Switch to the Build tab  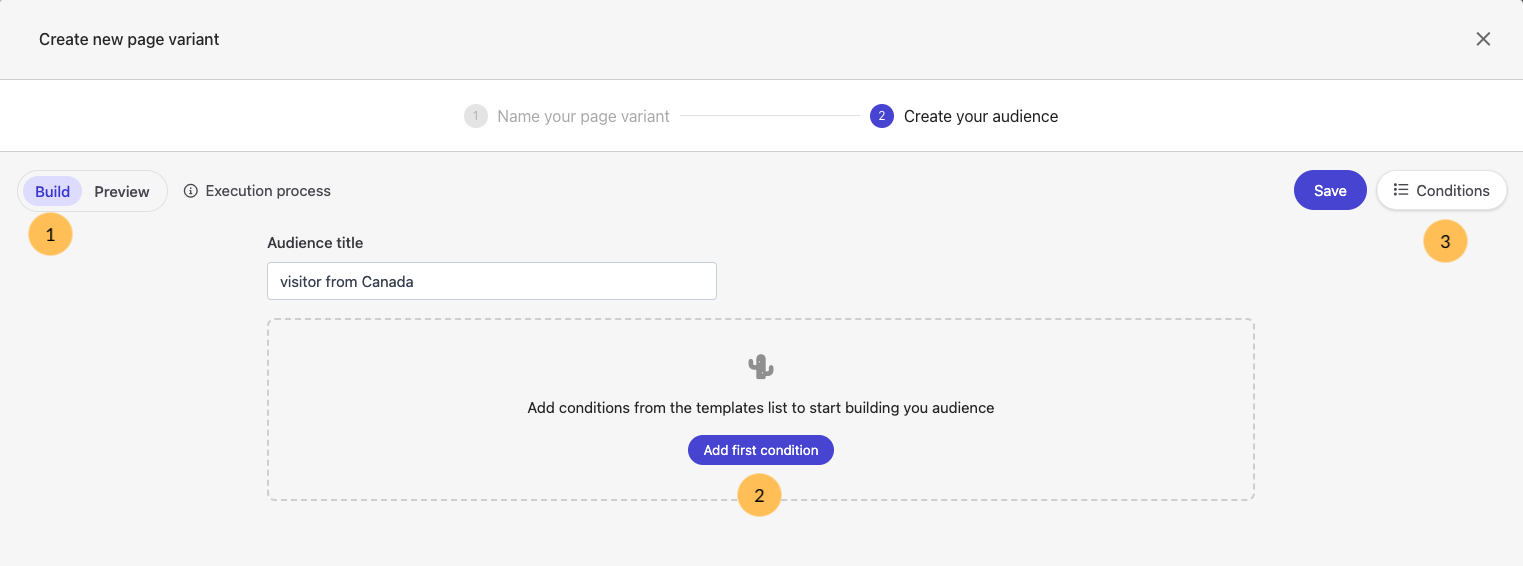pyautogui.click(x=52, y=191)
